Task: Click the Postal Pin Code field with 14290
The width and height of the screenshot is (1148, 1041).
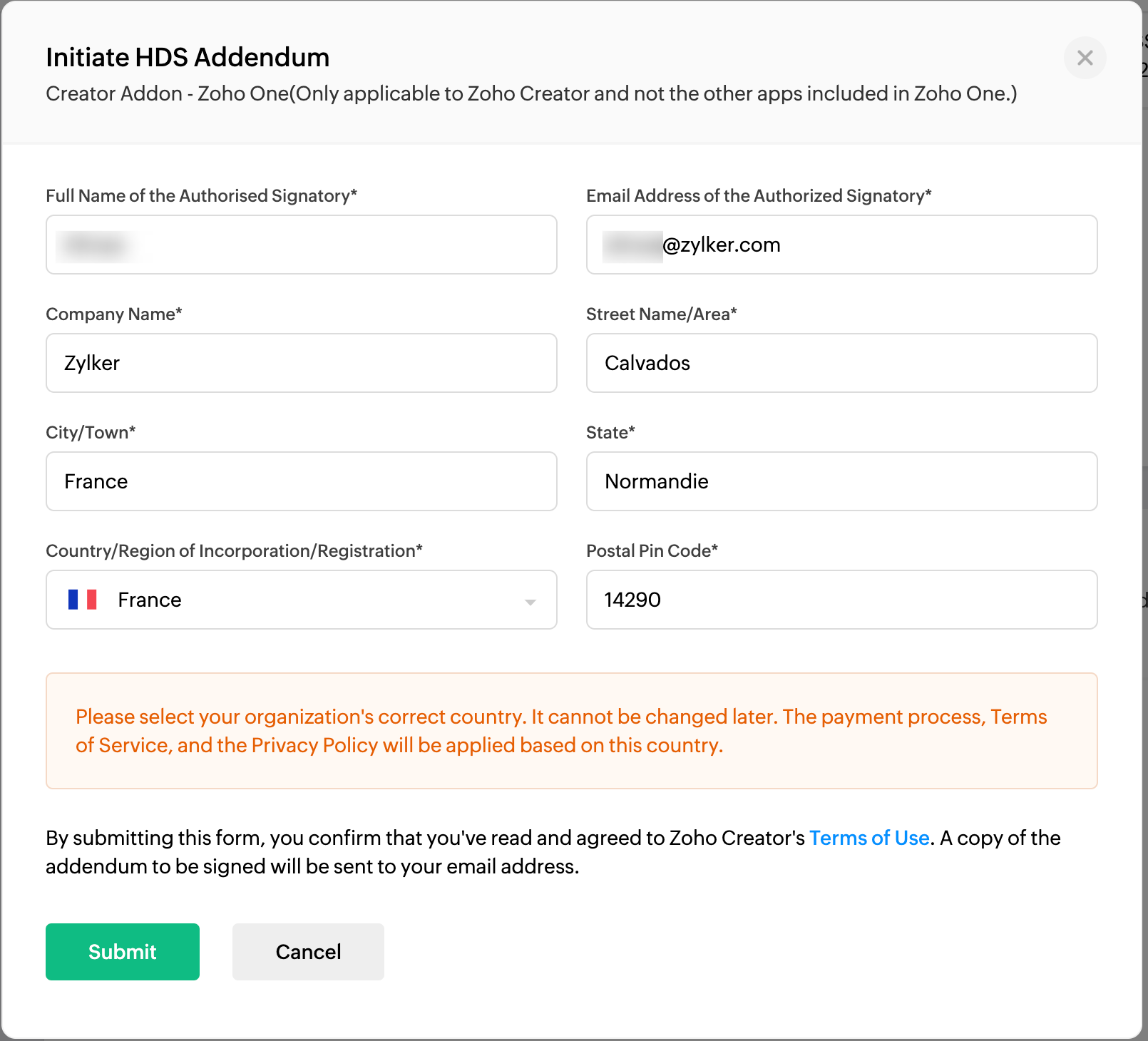Action: pyautogui.click(x=841, y=600)
